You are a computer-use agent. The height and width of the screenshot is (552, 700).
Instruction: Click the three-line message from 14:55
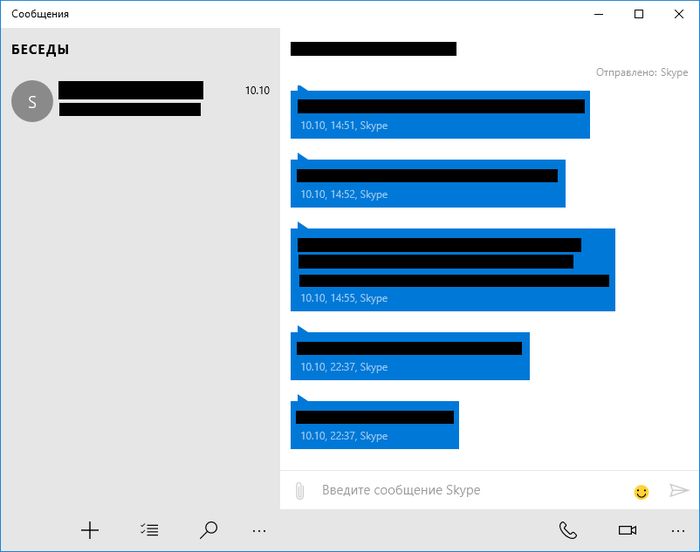click(452, 270)
